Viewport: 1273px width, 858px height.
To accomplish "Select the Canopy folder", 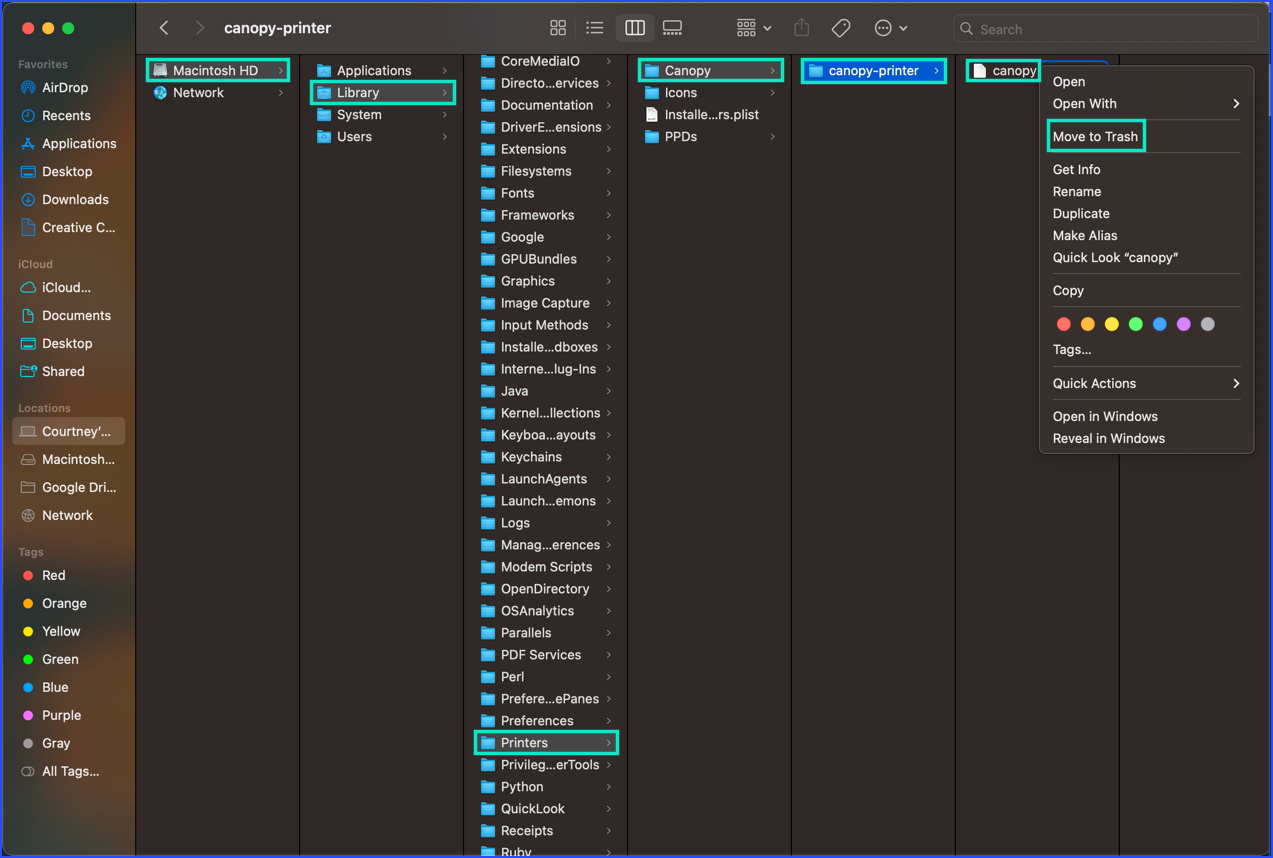I will 710,70.
